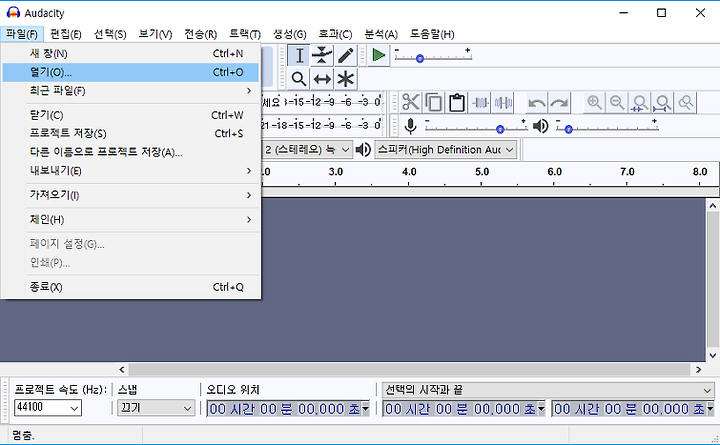Click the Trim audio icon

tap(480, 102)
